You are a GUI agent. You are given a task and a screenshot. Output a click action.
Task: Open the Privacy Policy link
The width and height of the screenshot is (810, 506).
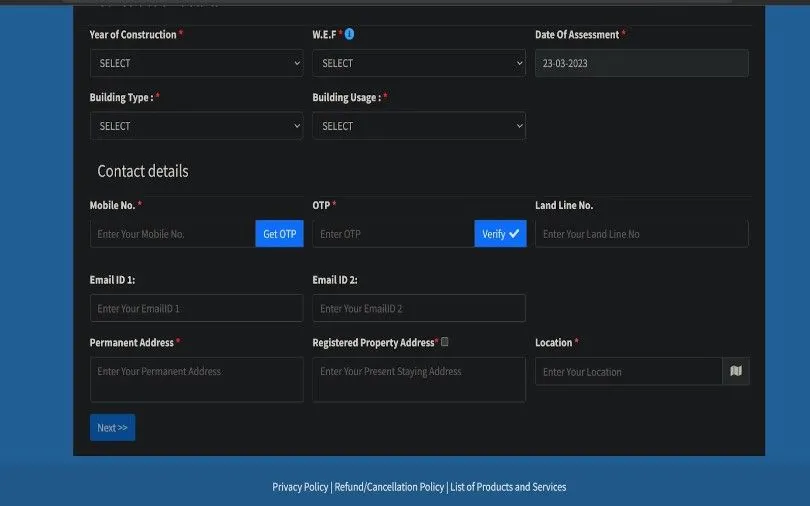point(300,487)
